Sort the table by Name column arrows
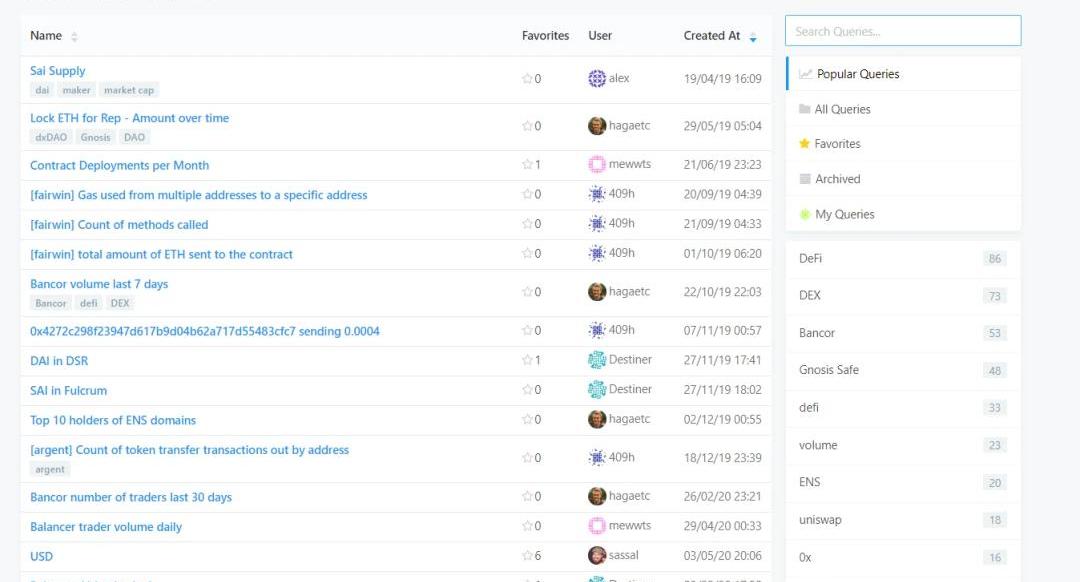This screenshot has height=582, width=1080. (x=74, y=37)
